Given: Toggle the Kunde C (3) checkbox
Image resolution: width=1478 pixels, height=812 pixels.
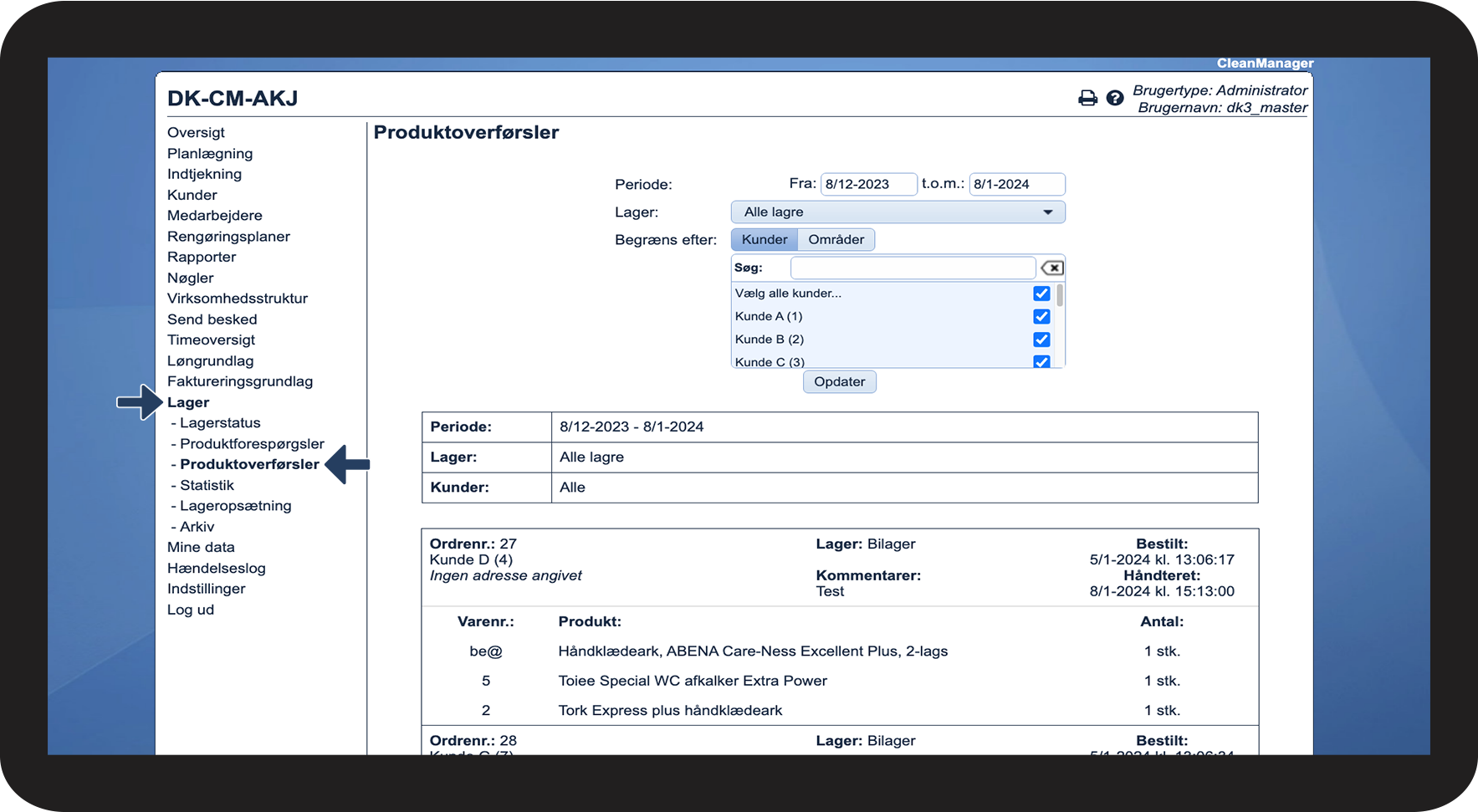Looking at the screenshot, I should pos(1041,361).
